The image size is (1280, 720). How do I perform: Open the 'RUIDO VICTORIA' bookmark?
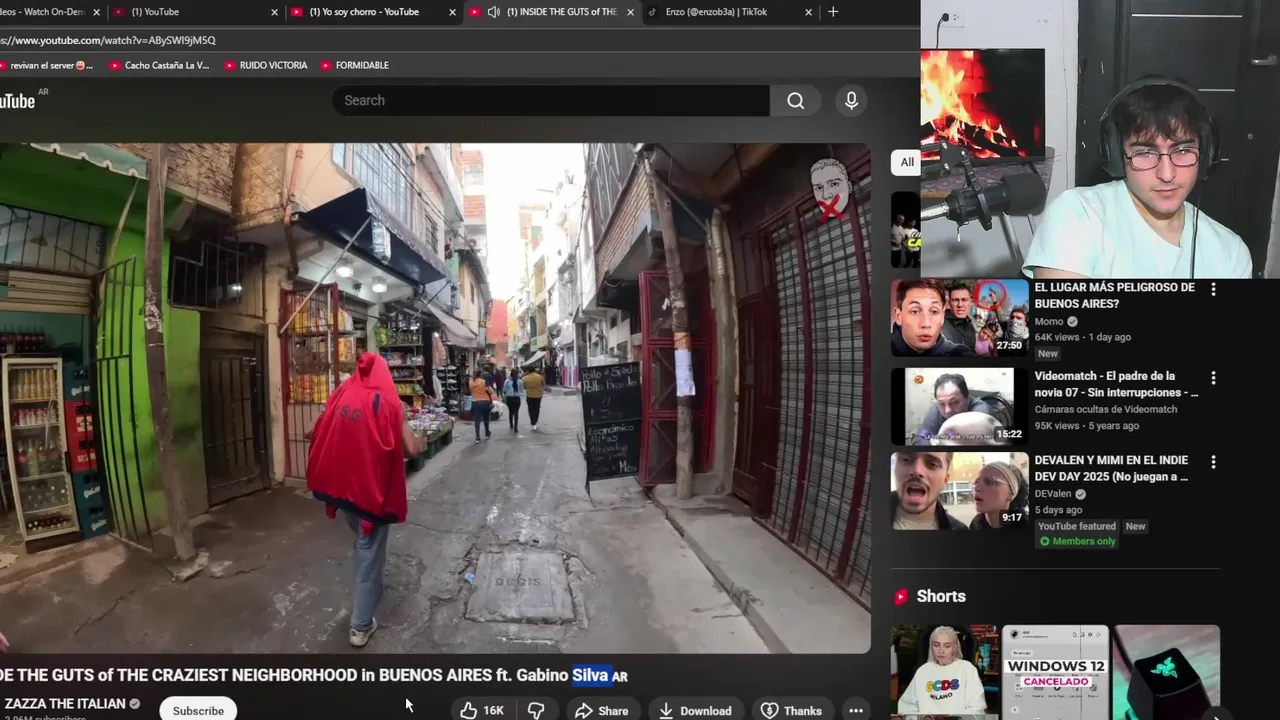[x=266, y=65]
